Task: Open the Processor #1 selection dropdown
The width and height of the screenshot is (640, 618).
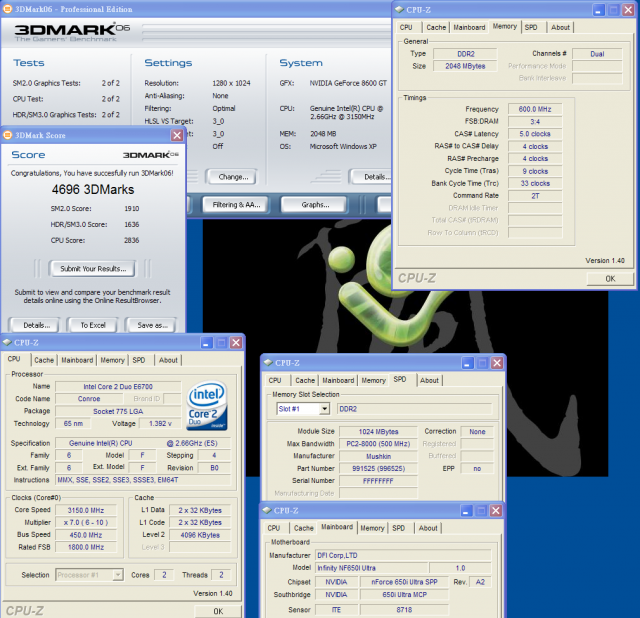Action: click(118, 575)
